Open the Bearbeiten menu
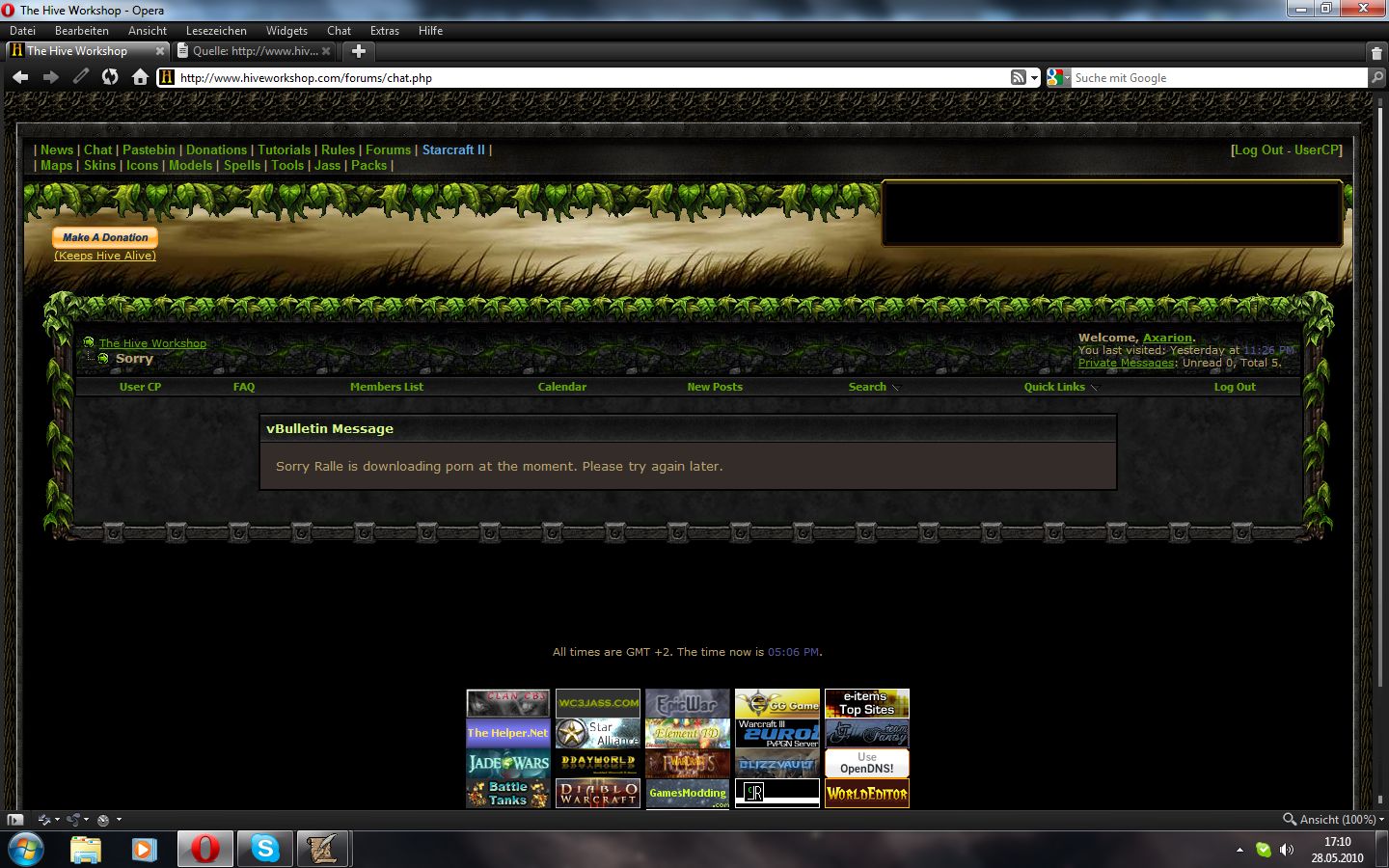The image size is (1389, 868). [x=82, y=31]
